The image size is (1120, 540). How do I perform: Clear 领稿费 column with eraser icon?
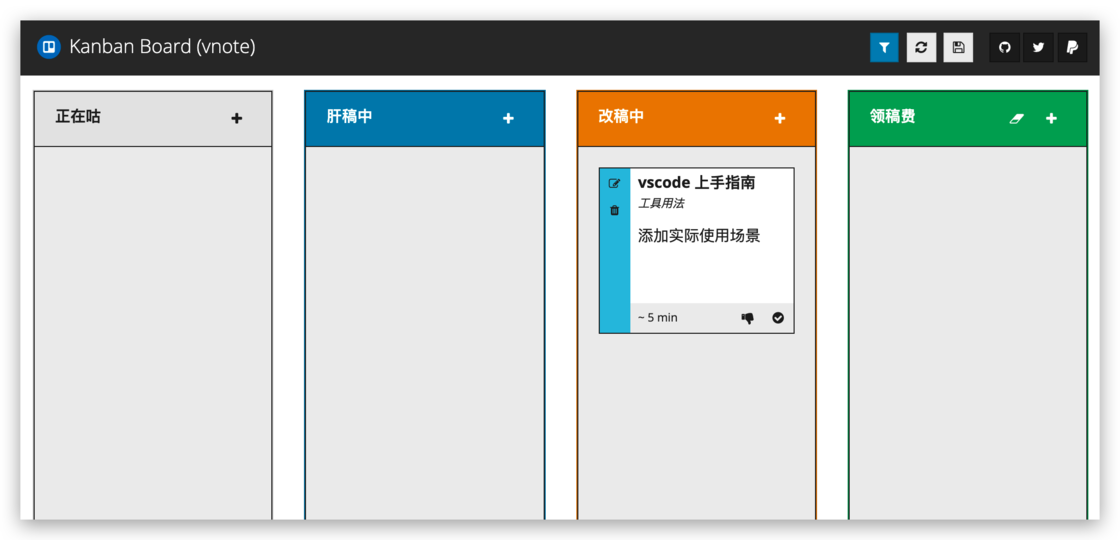(1017, 118)
